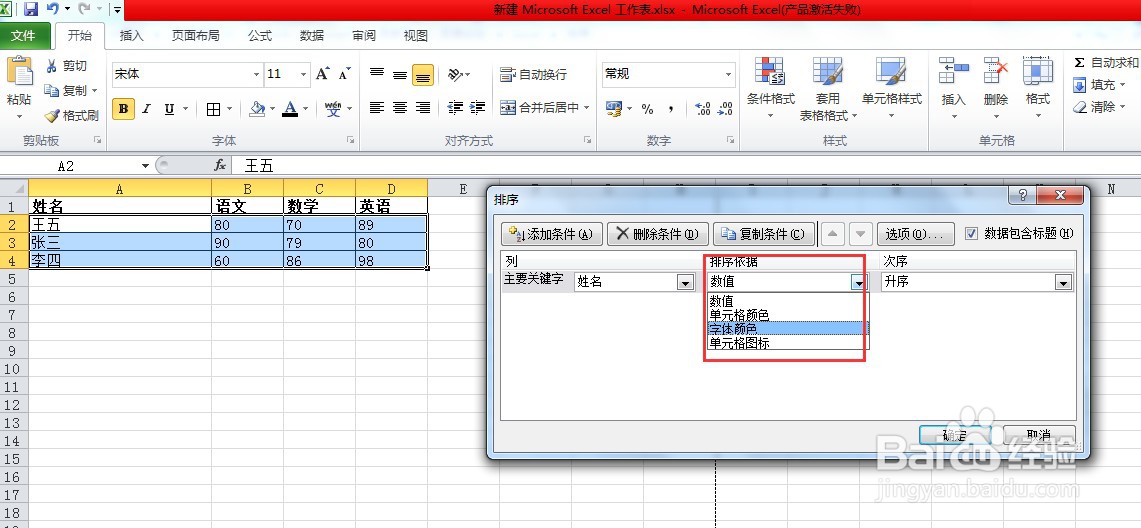Click the comma style icon
1141x528 pixels.
click(x=670, y=109)
